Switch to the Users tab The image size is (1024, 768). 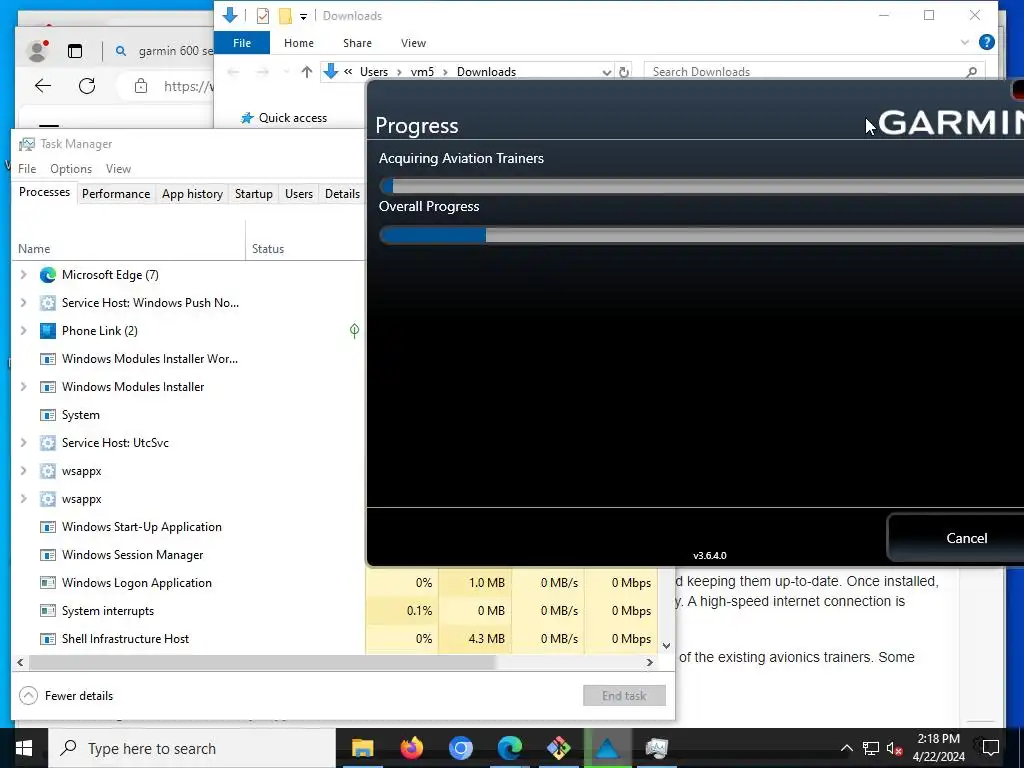pos(298,194)
